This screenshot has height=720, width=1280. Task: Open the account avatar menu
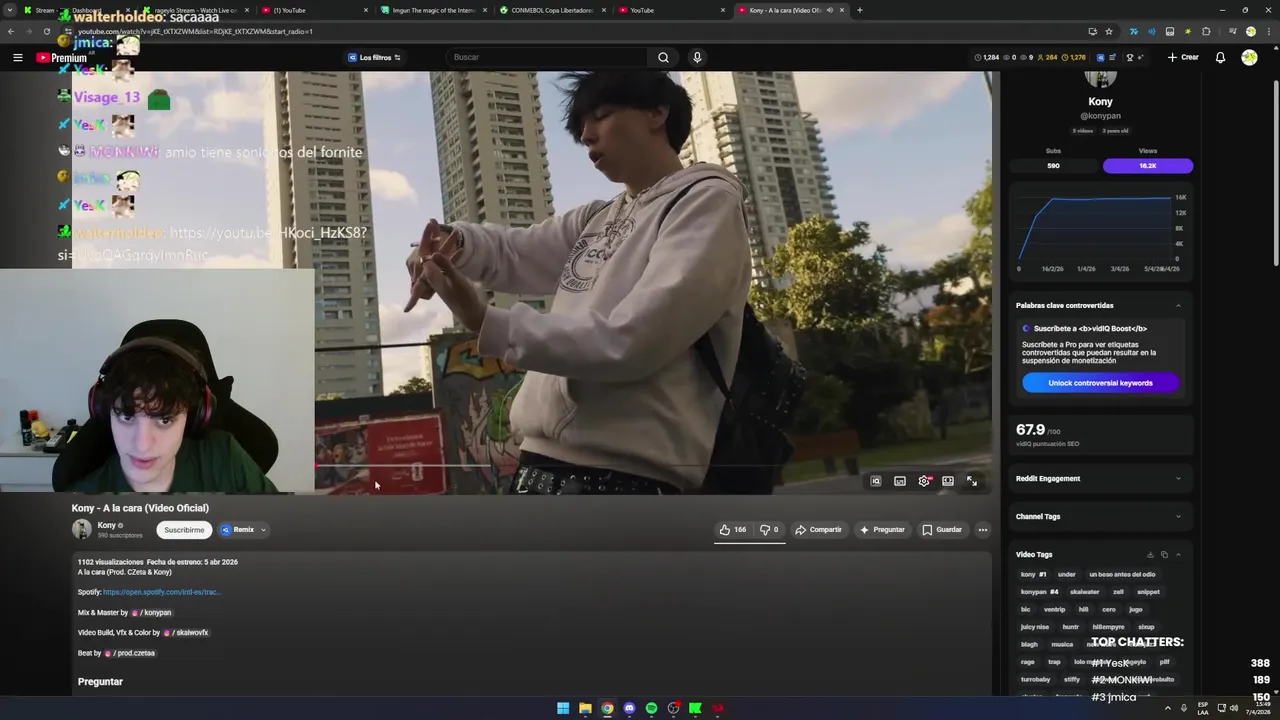1249,57
